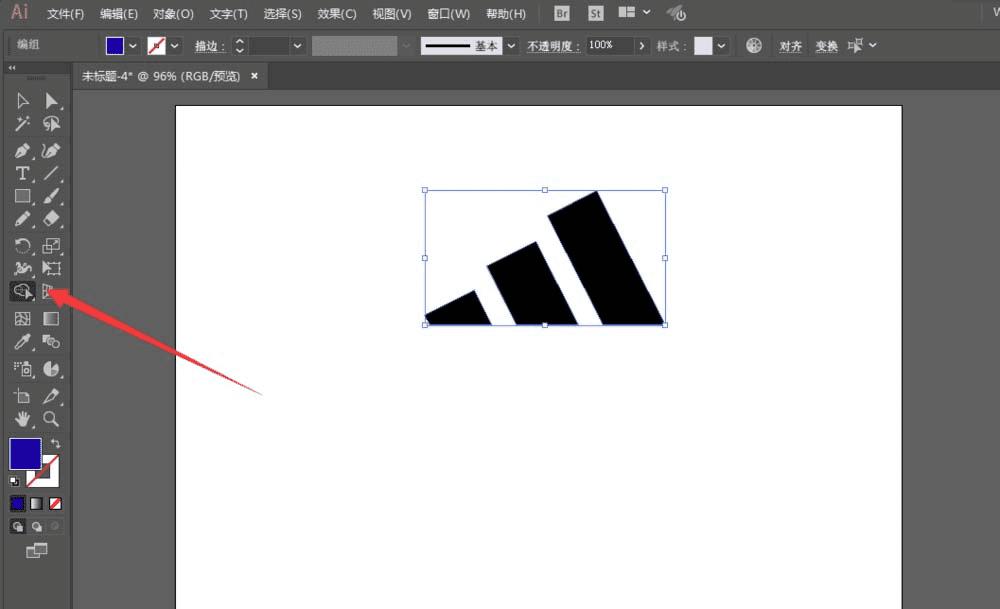
Task: Select the Shape Builder tool
Action: pyautogui.click(x=22, y=292)
